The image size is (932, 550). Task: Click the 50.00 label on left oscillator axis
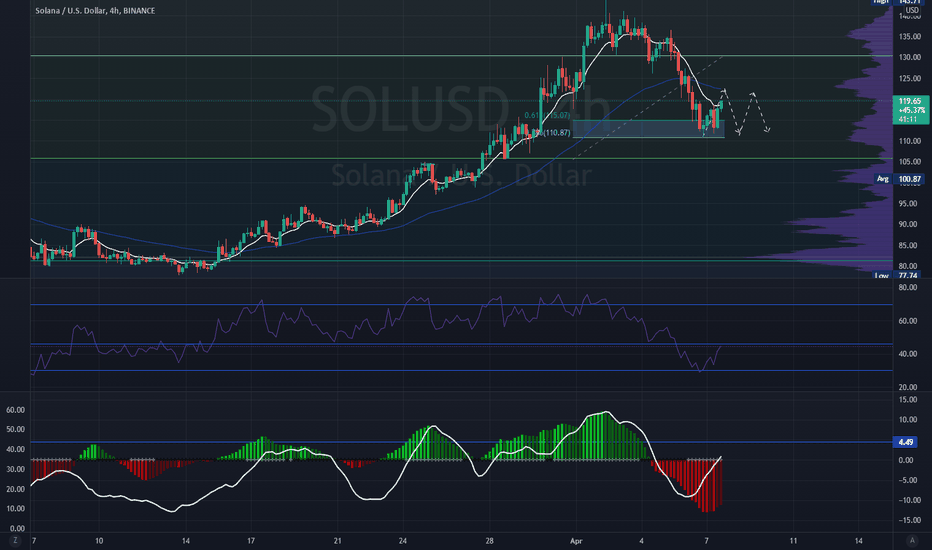[x=15, y=429]
